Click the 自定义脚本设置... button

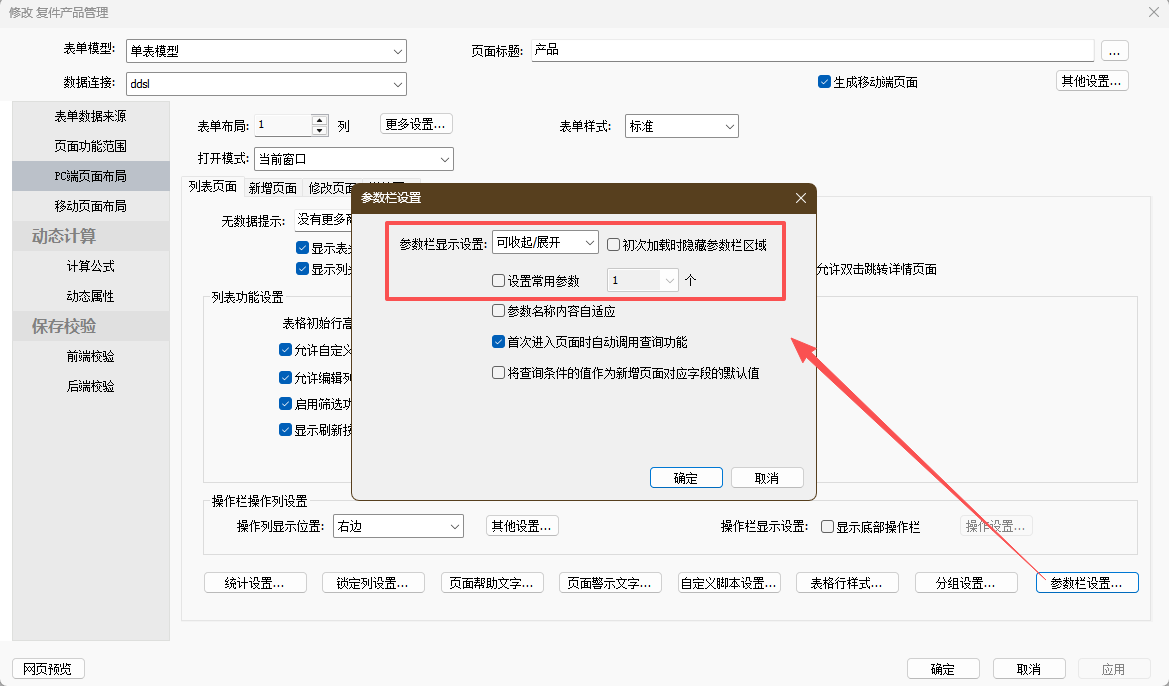tap(729, 583)
